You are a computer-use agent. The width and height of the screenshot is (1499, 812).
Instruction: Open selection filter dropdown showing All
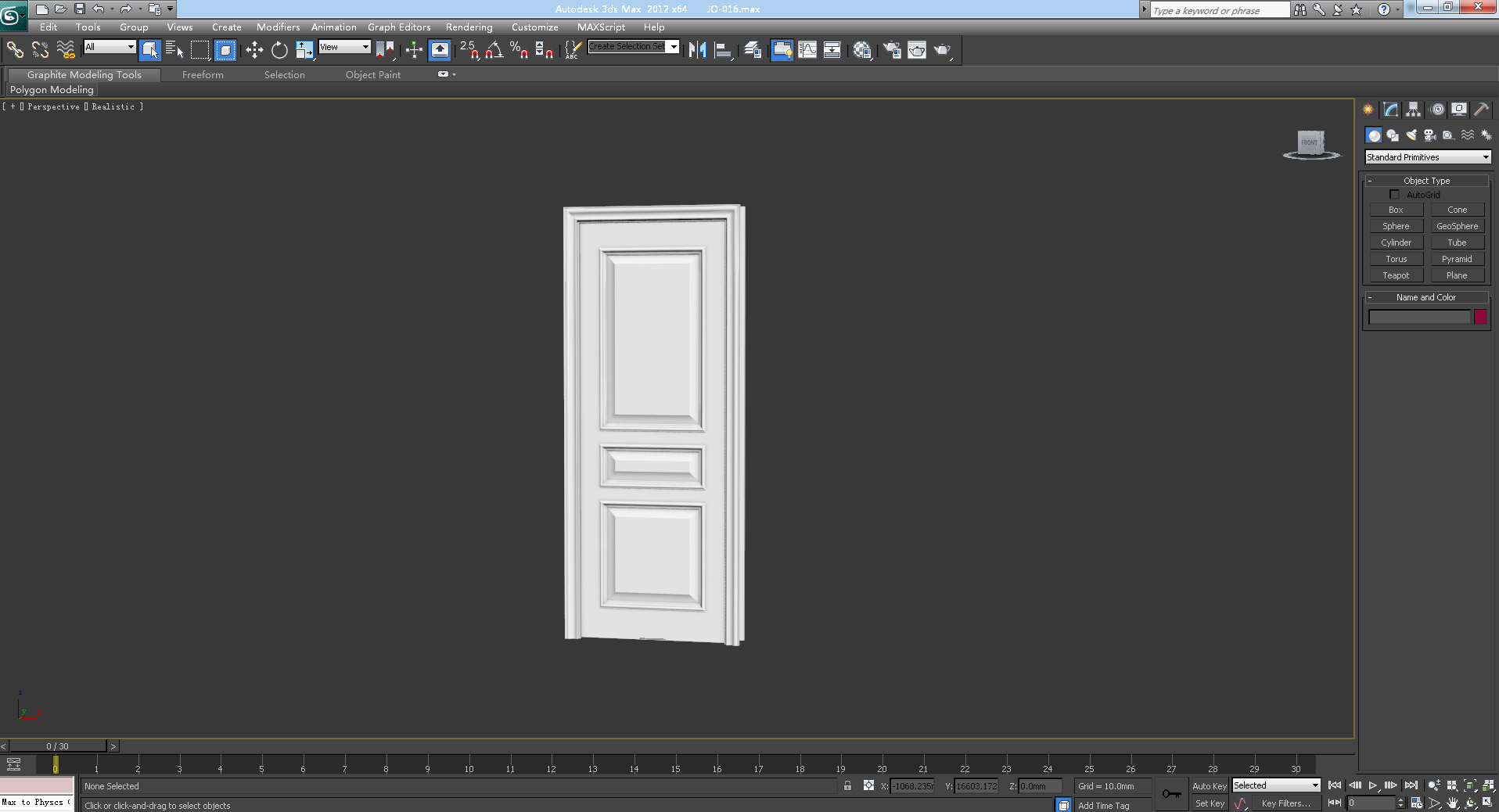click(110, 47)
